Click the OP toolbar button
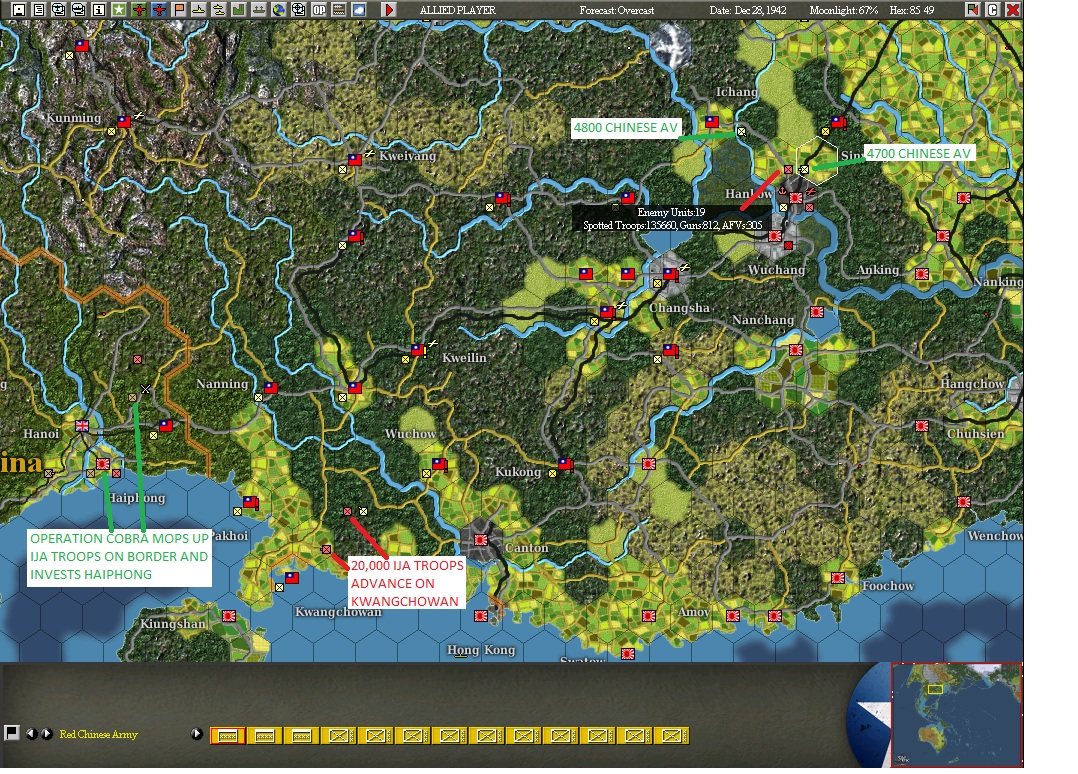The width and height of the screenshot is (1078, 774). point(319,10)
